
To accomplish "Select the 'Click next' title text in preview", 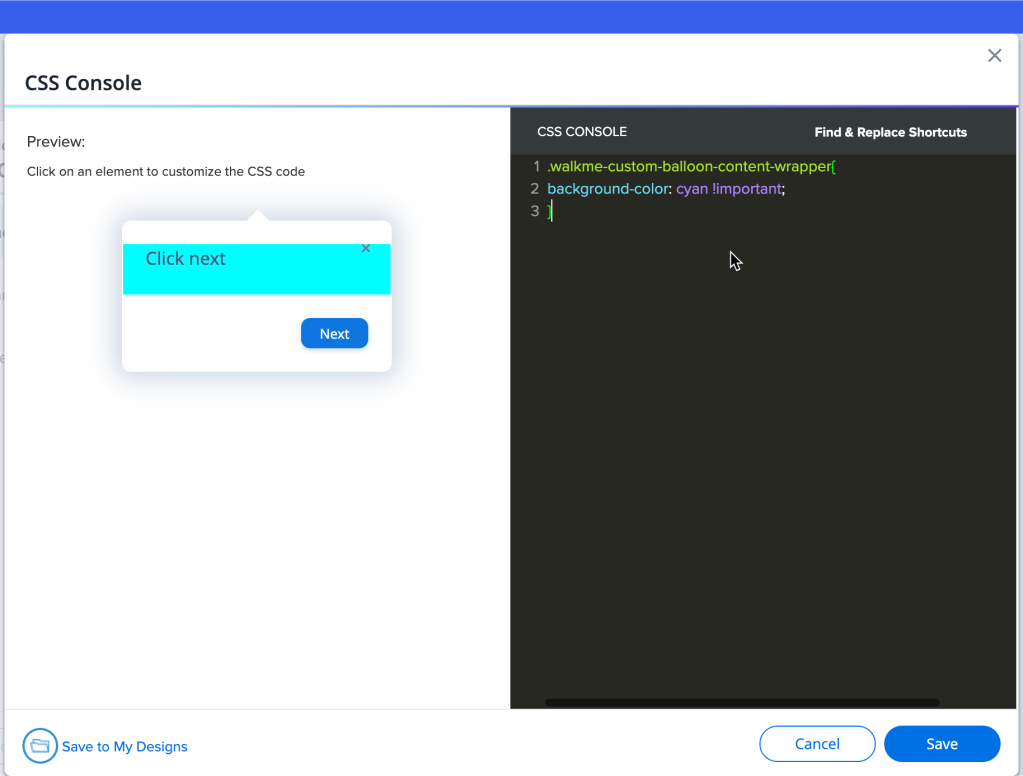I will [x=186, y=259].
